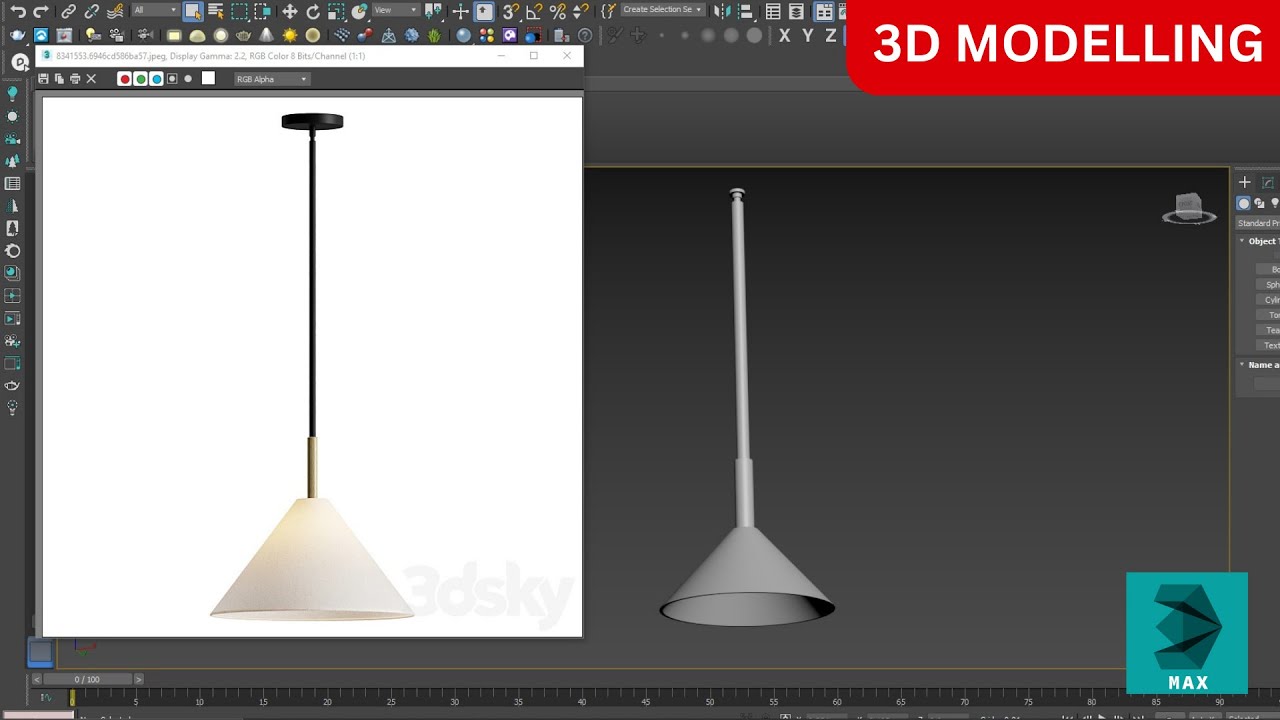Screen dimensions: 1280x720
Task: Click the ViewCube in the viewport
Action: (x=1189, y=208)
